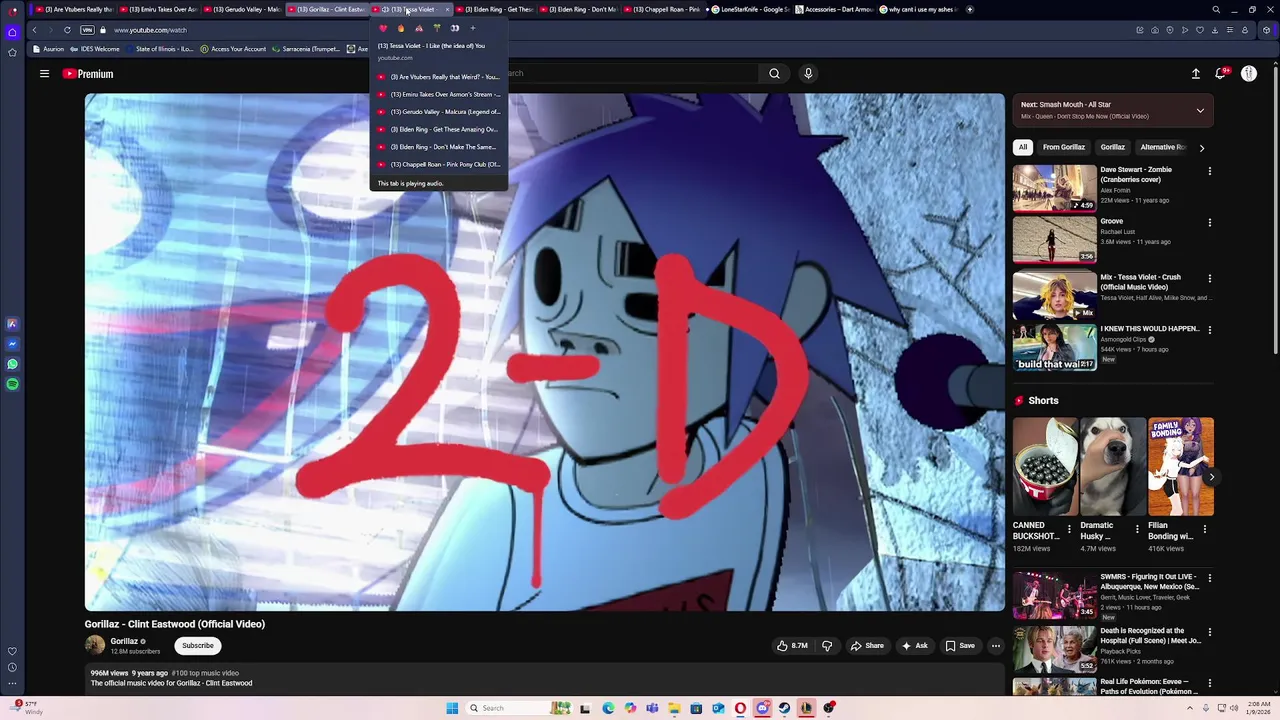Open options for Tessa Violet Crush mix
The height and width of the screenshot is (720, 1280).
tap(1210, 279)
